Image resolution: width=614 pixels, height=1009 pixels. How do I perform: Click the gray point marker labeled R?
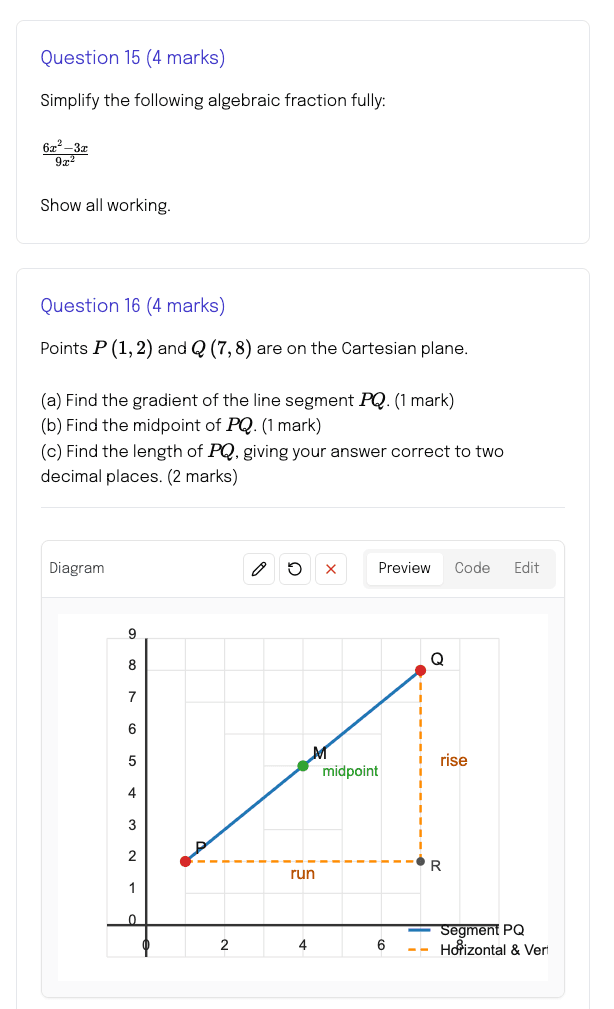click(421, 861)
